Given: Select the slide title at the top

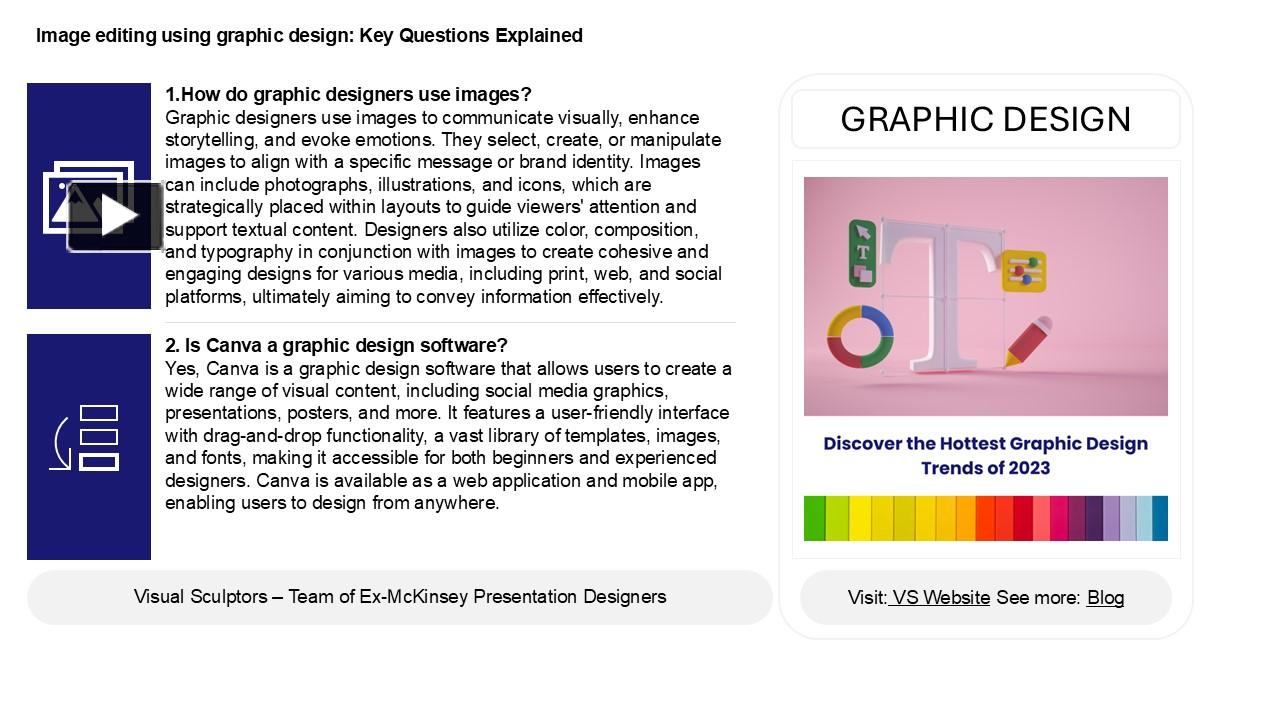Looking at the screenshot, I should pos(308,35).
